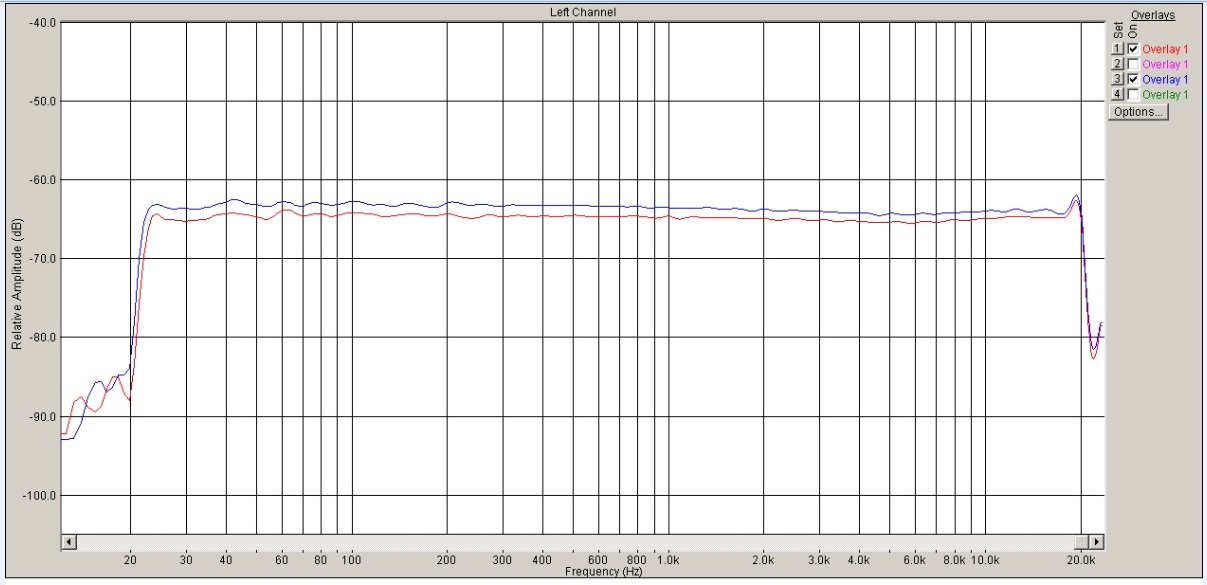Select the green Overlay 1 label

pyautogui.click(x=1165, y=94)
